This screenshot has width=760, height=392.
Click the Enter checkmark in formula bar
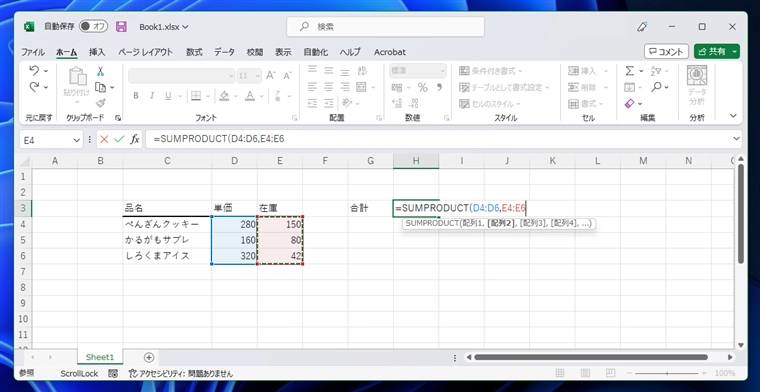119,140
